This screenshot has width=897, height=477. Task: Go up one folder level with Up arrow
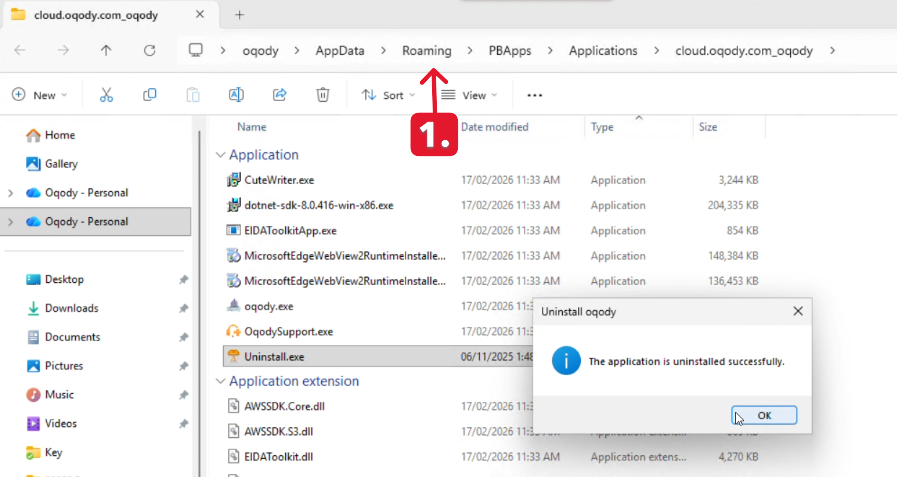106,50
